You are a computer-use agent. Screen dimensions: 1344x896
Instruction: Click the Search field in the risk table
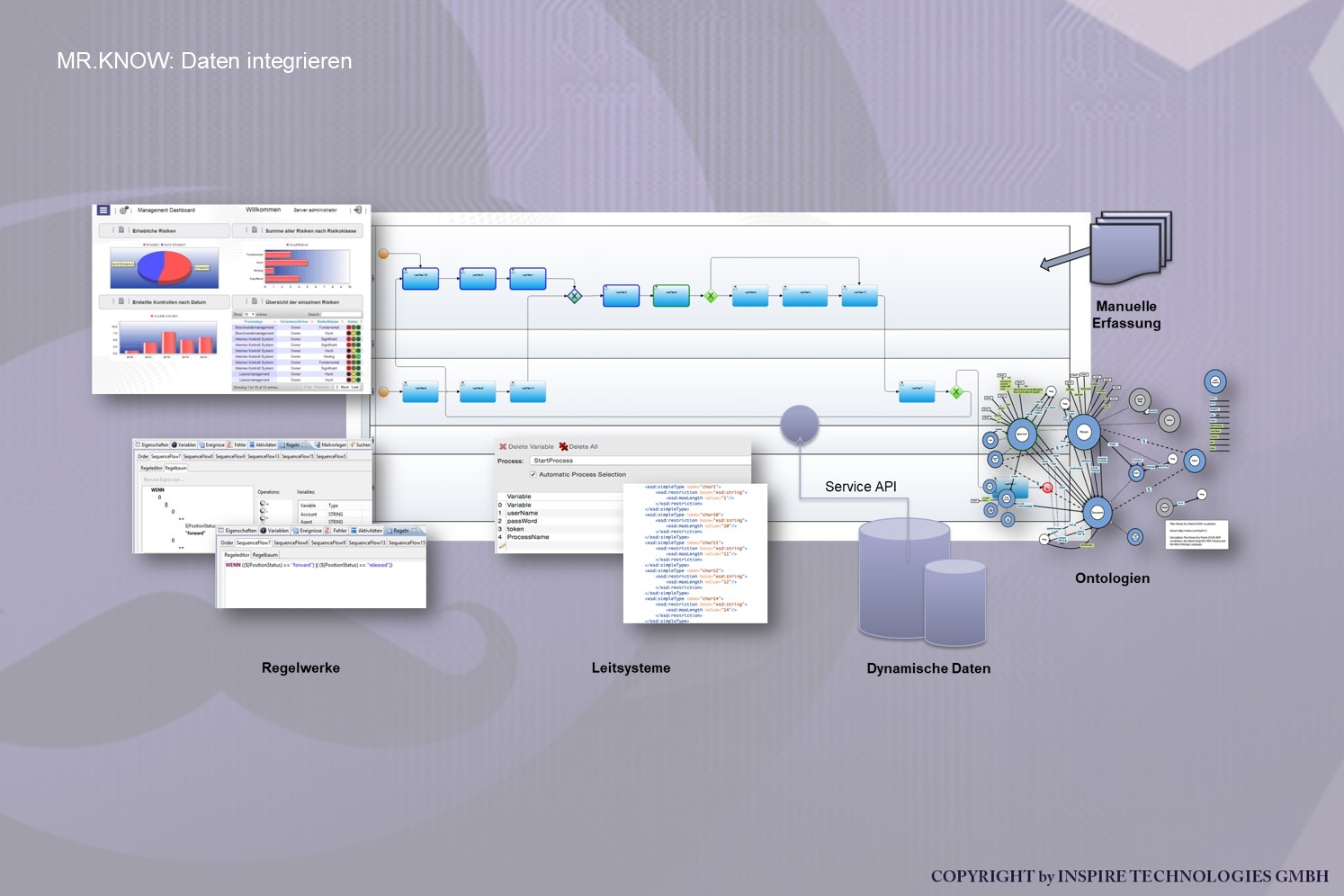[342, 314]
